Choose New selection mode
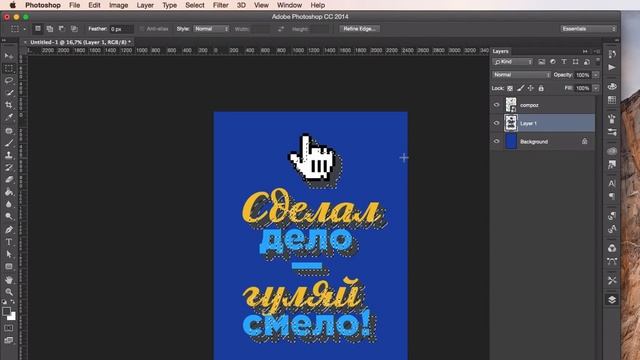This screenshot has height=360, width=640. pyautogui.click(x=38, y=29)
